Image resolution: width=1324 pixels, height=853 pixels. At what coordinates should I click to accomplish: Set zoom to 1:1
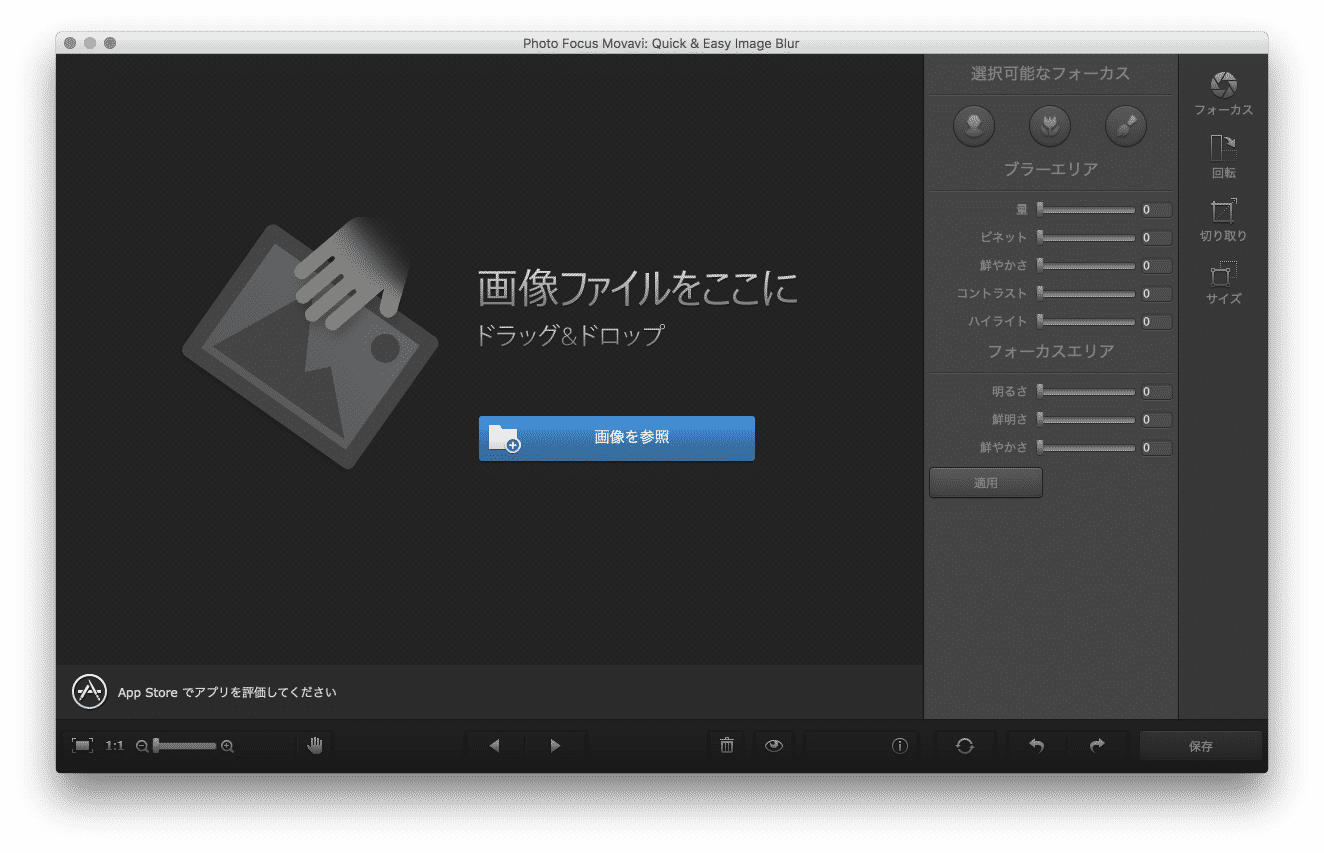coord(115,746)
